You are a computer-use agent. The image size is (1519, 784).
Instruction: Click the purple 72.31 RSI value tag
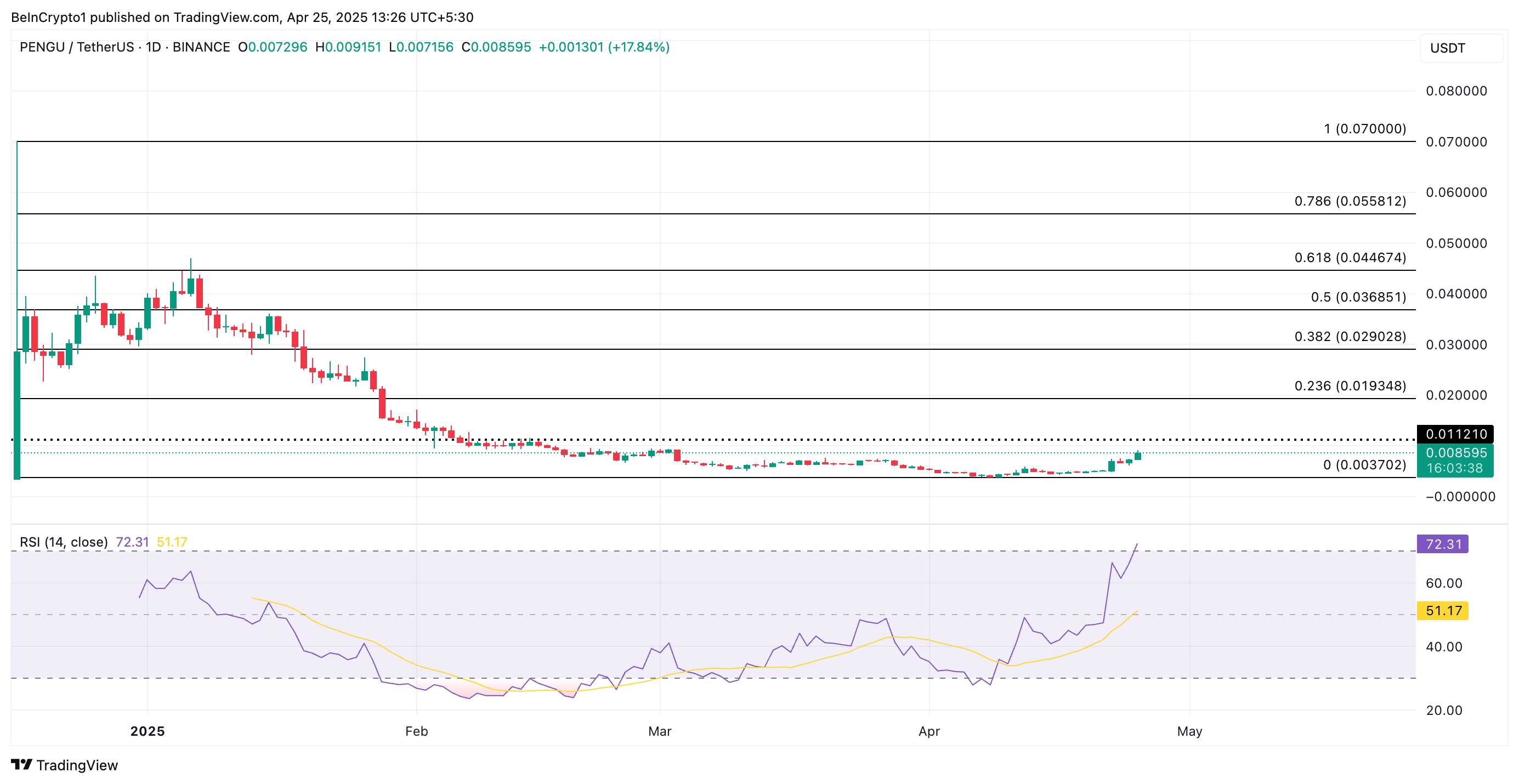(1442, 543)
